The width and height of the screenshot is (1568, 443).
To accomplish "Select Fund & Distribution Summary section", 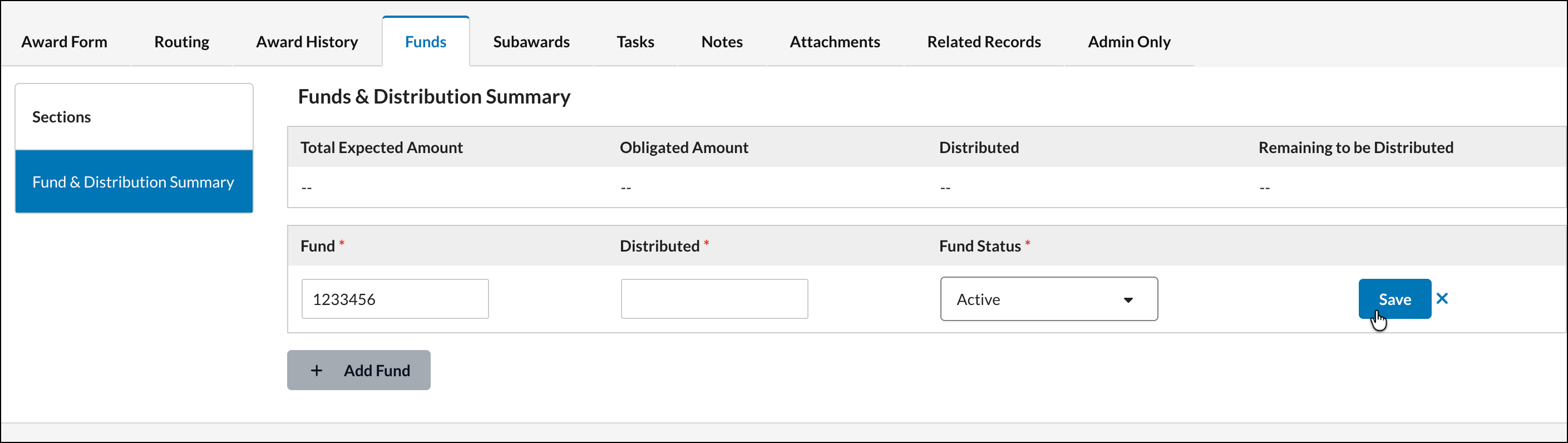I will 134,181.
